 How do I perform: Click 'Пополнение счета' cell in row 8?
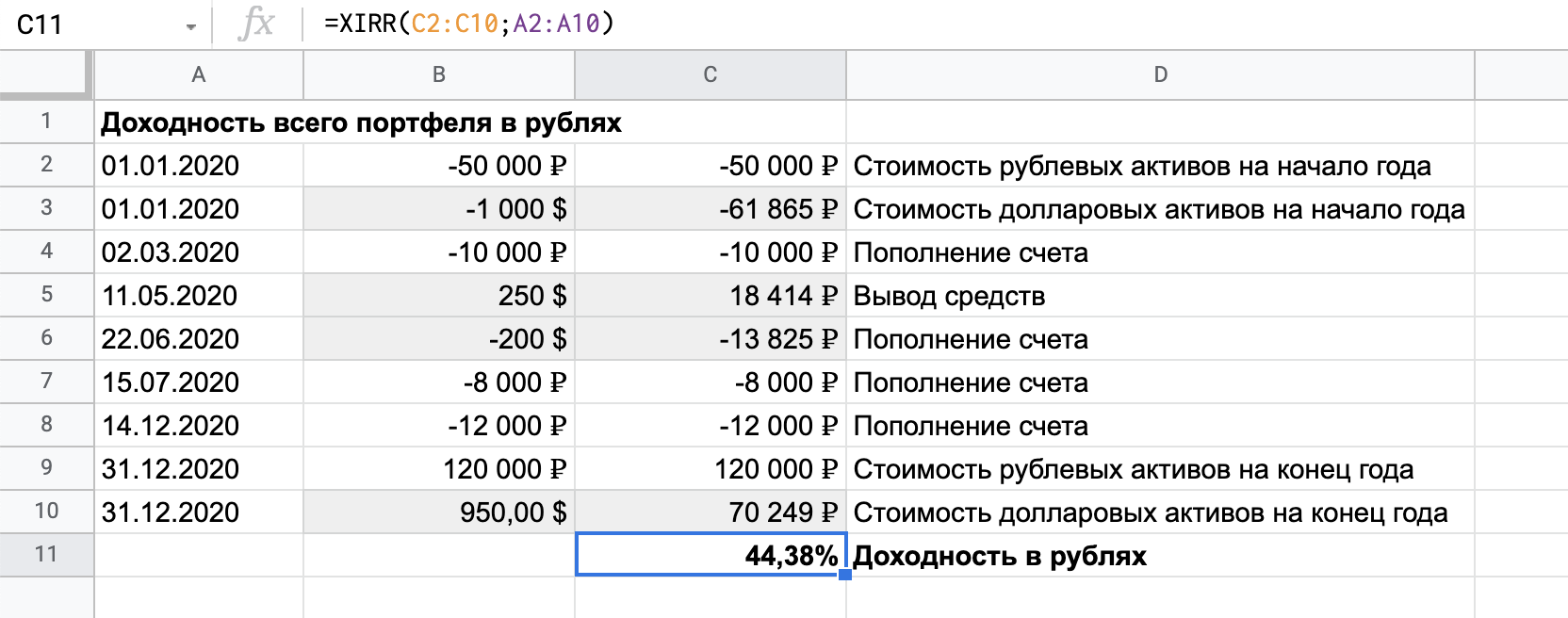[1161, 426]
